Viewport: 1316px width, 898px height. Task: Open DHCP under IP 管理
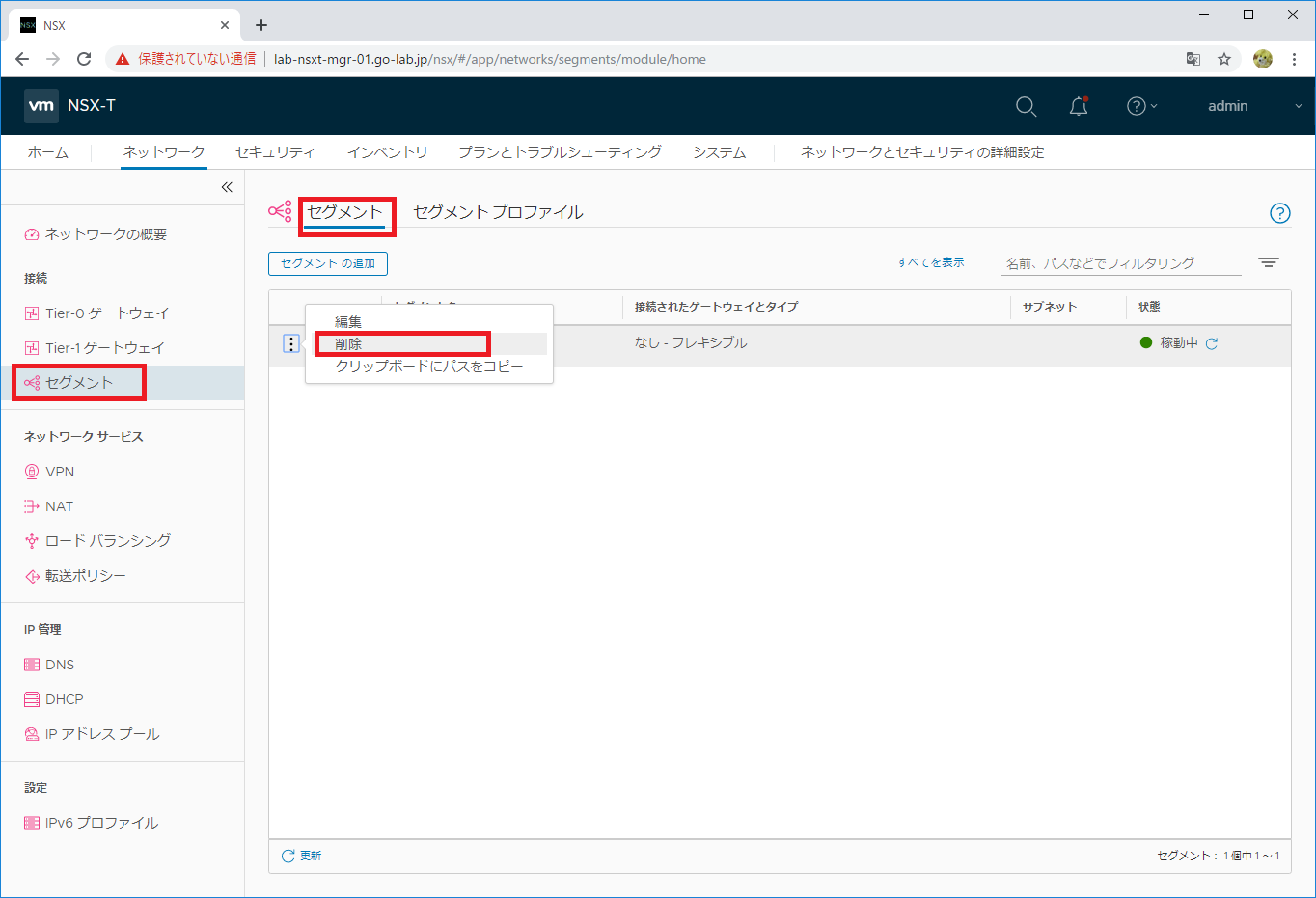click(64, 699)
